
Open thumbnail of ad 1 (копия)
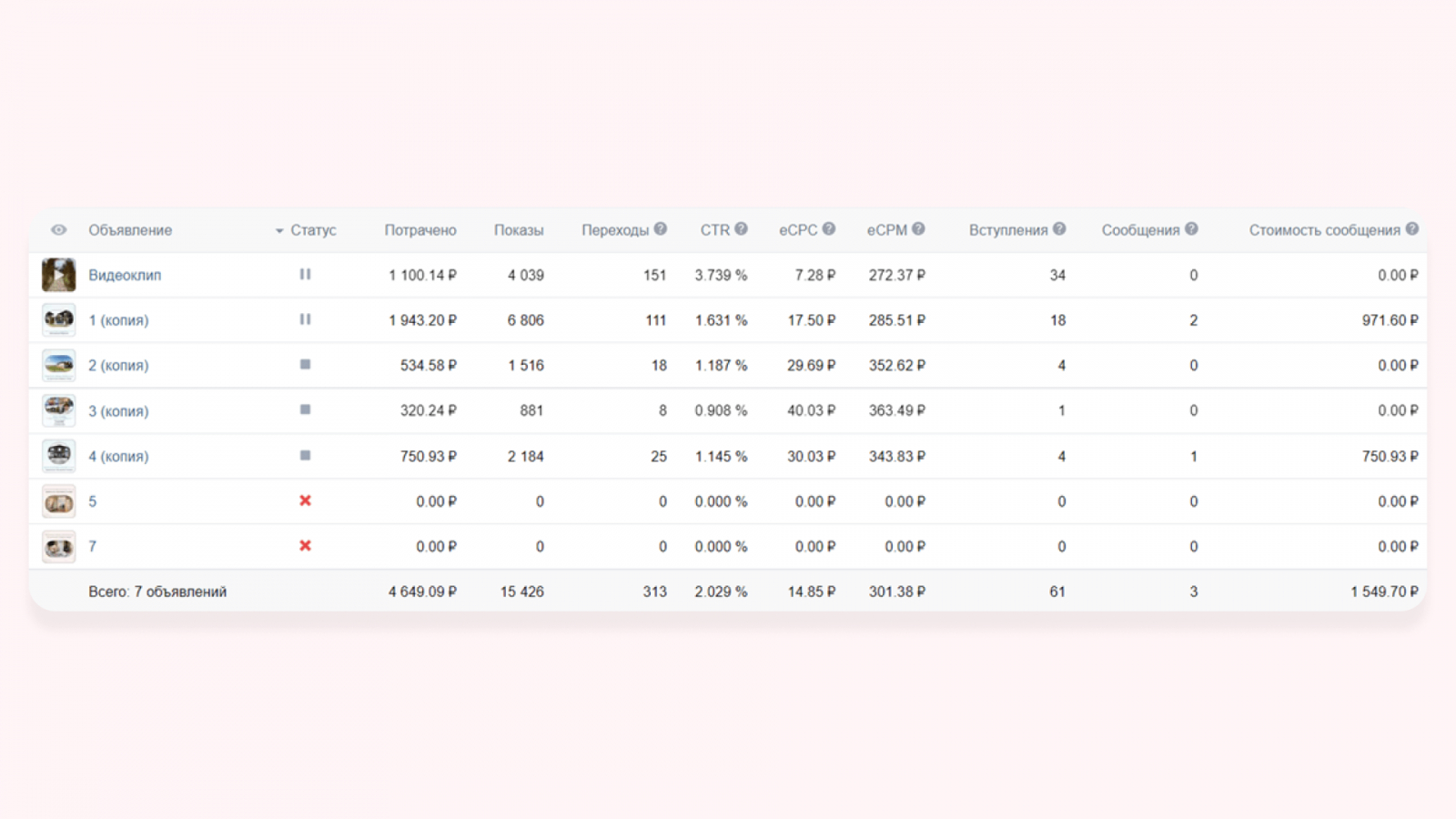(x=58, y=320)
